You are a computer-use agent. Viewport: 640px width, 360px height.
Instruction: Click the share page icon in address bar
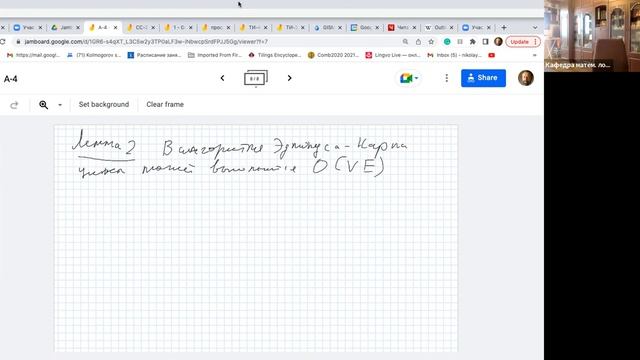pyautogui.click(x=418, y=42)
